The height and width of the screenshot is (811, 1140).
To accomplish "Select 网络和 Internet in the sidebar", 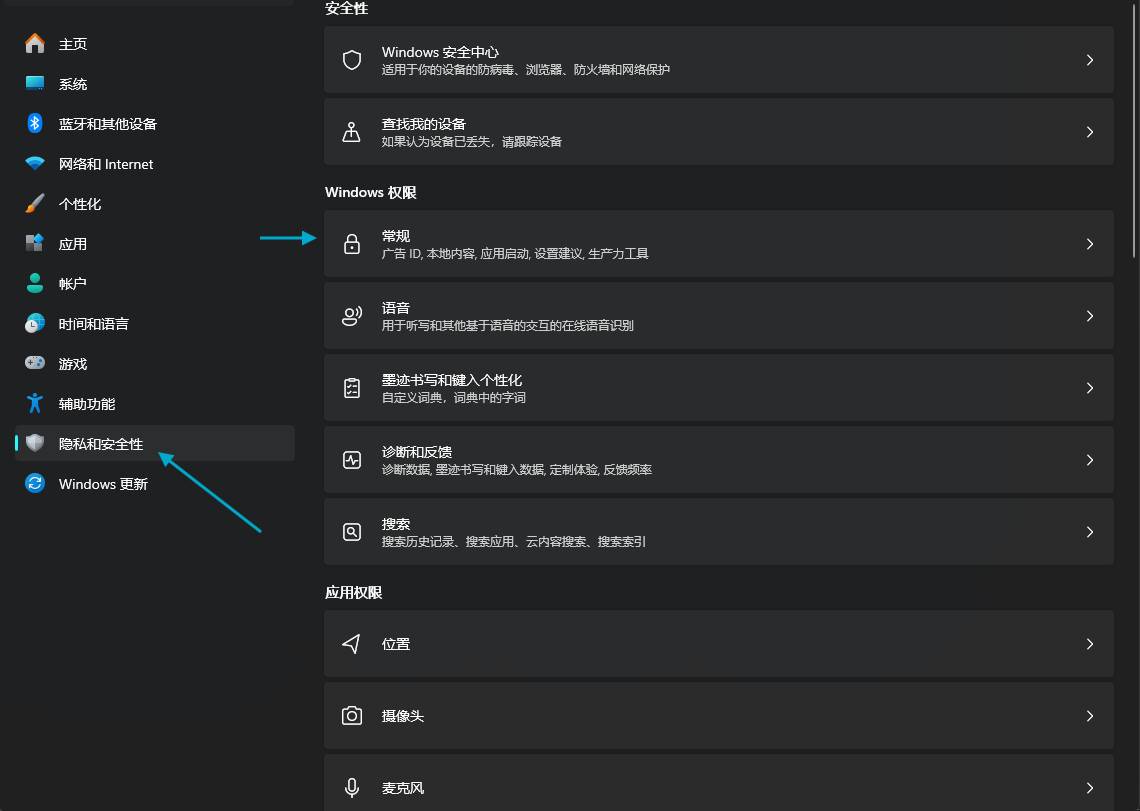I will (x=106, y=164).
